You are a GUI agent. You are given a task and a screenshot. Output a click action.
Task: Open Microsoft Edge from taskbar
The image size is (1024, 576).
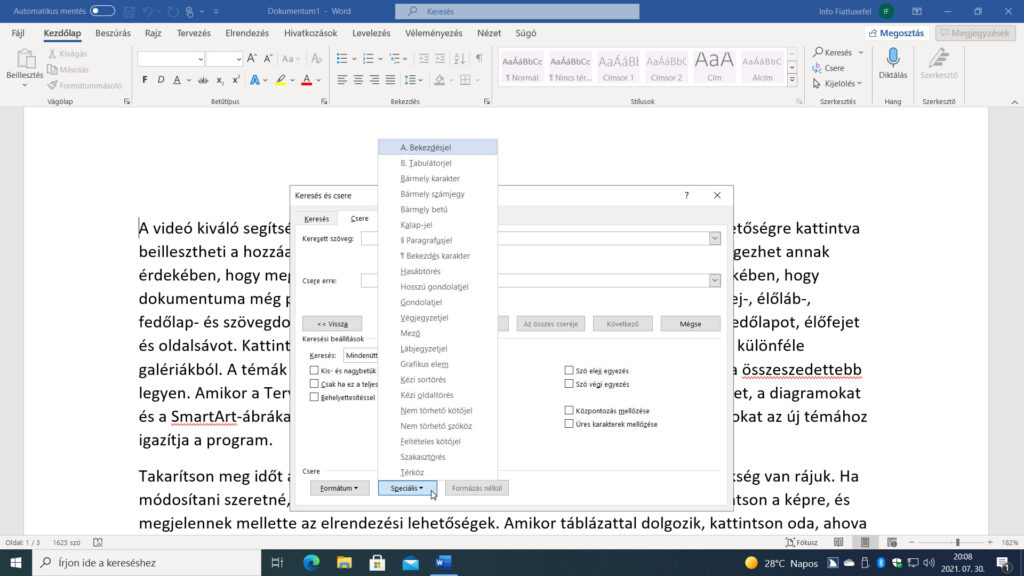[x=312, y=562]
